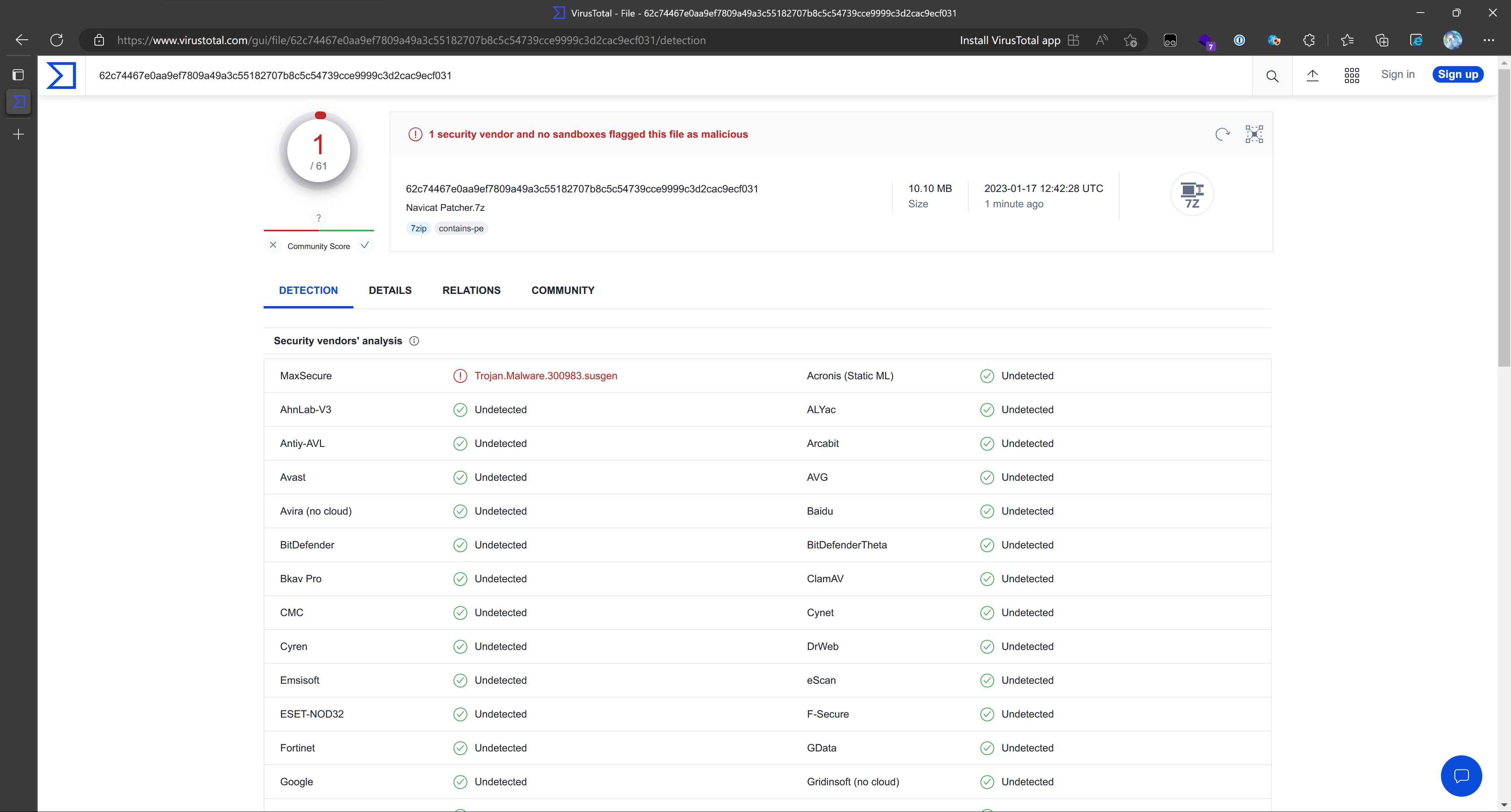The image size is (1511, 812).
Task: Click the 10.10 MB size value
Action: pyautogui.click(x=930, y=188)
